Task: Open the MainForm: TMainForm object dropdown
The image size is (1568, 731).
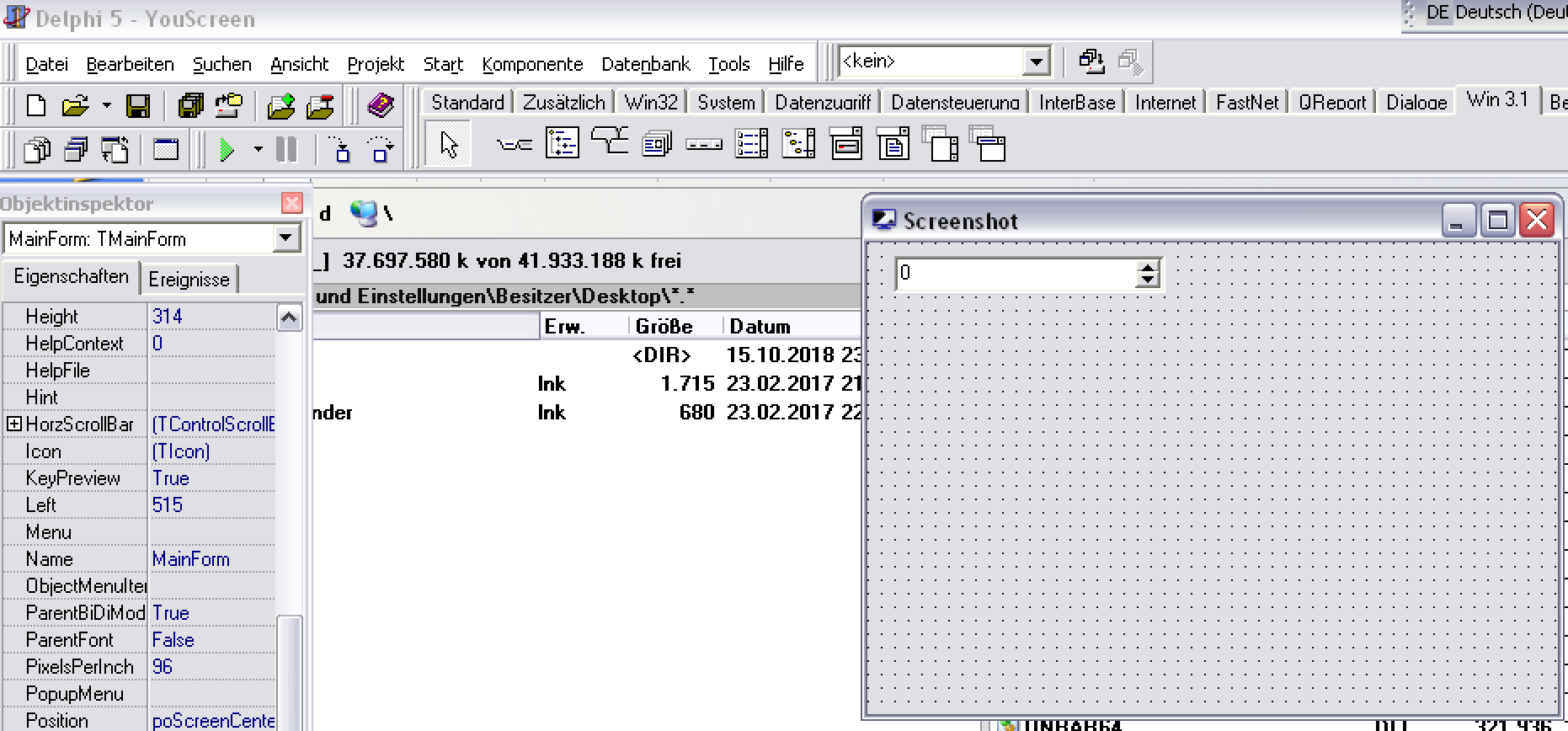Action: pos(286,239)
